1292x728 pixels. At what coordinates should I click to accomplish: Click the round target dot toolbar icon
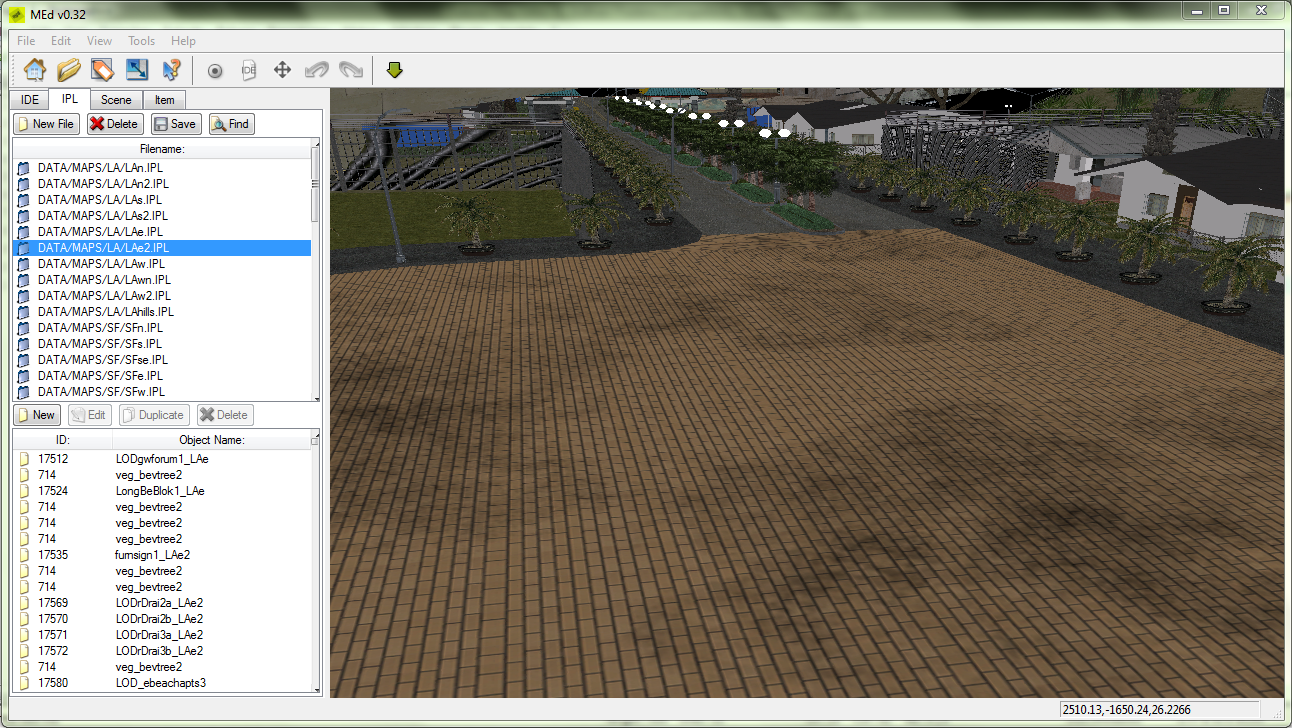pos(215,71)
